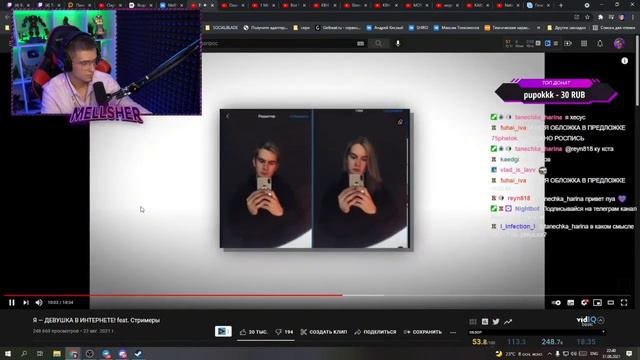Open browser extensions puzzle icon
640x360 pixels.
pyautogui.click(x=600, y=17)
